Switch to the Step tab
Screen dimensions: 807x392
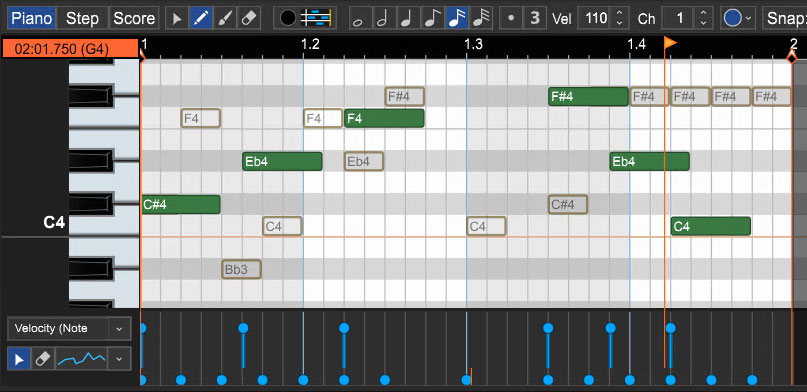(x=82, y=19)
